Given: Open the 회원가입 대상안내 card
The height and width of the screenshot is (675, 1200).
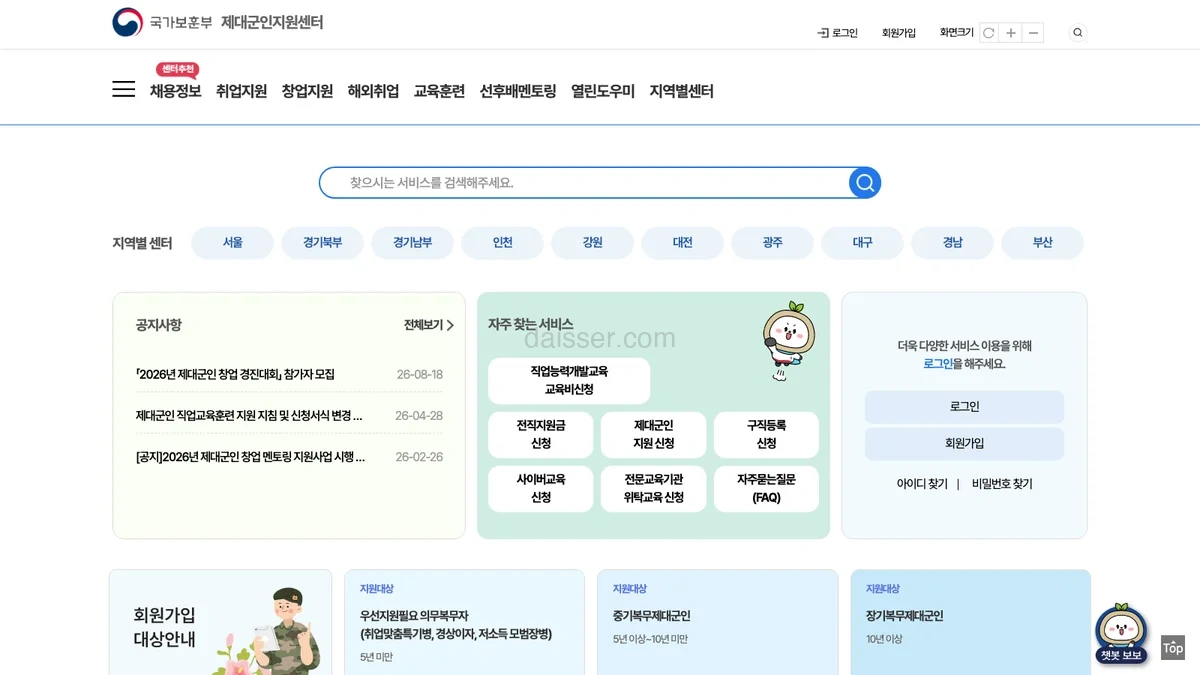Looking at the screenshot, I should click(220, 622).
